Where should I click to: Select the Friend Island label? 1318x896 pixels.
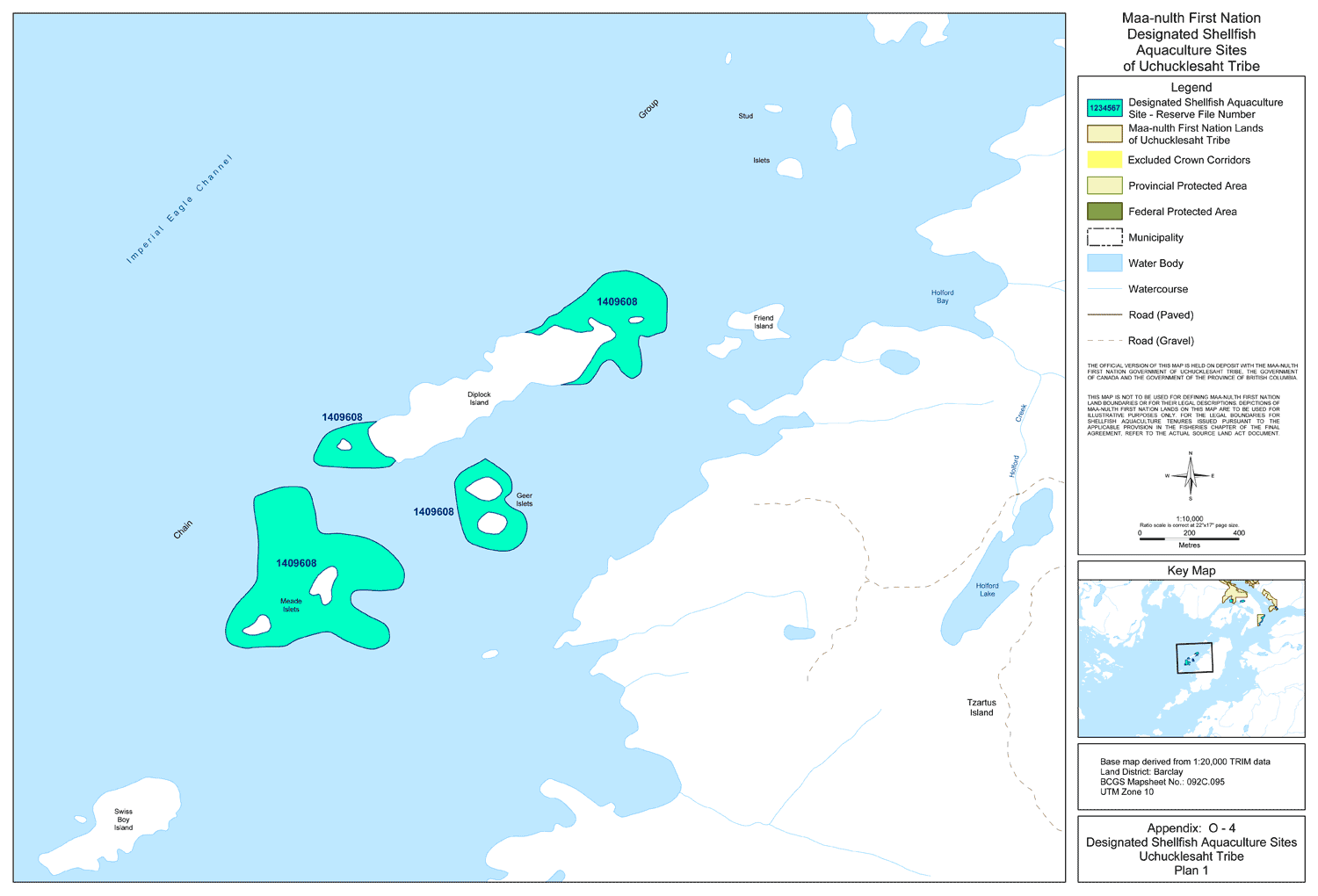(764, 322)
